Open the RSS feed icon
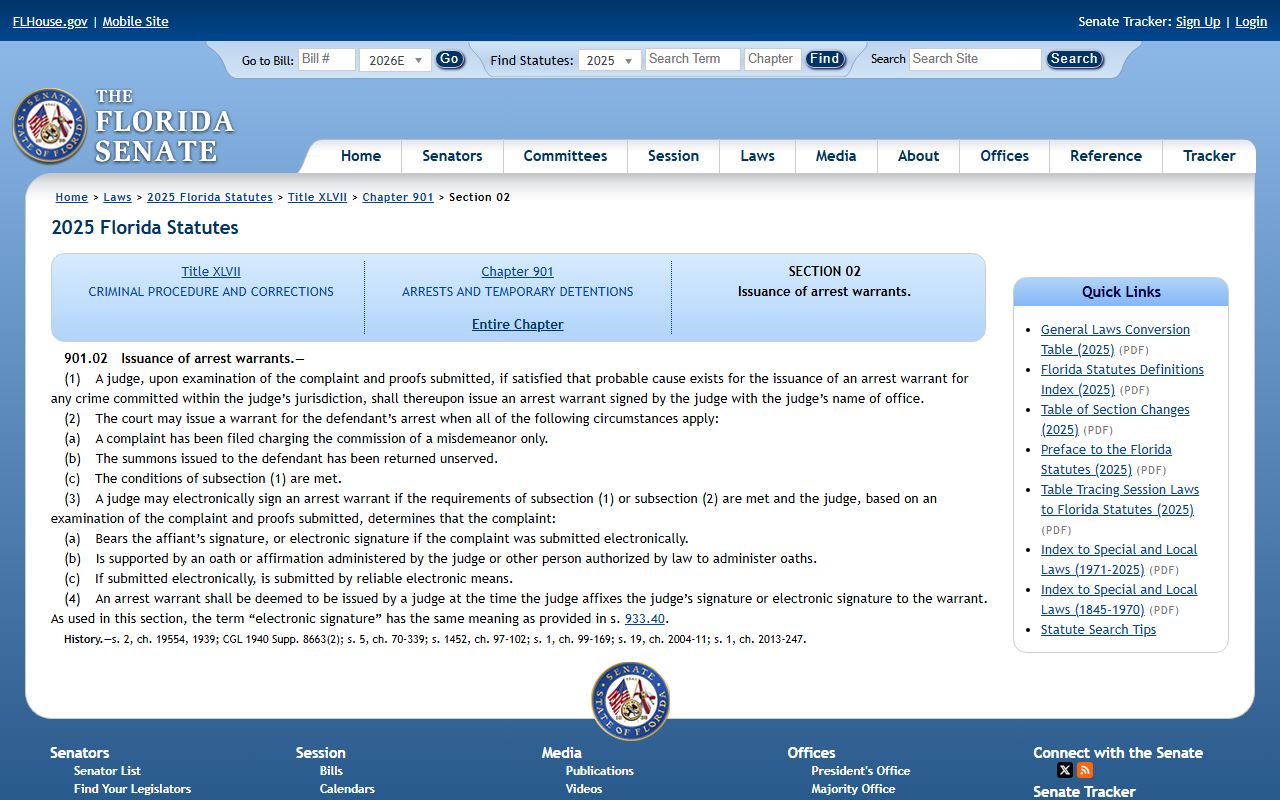This screenshot has height=800, width=1280. pos(1085,770)
